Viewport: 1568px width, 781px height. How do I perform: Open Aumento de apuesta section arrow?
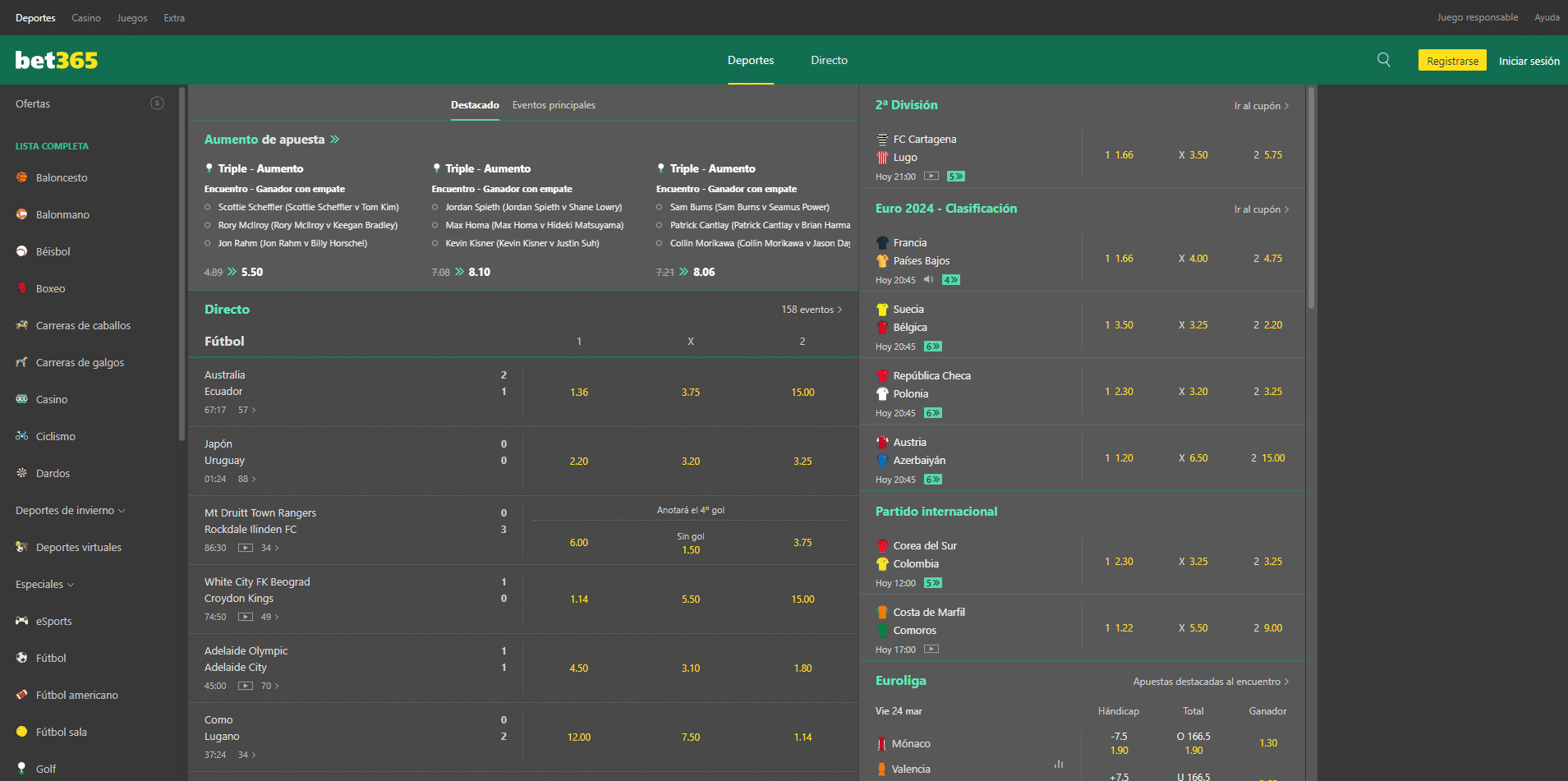click(334, 140)
